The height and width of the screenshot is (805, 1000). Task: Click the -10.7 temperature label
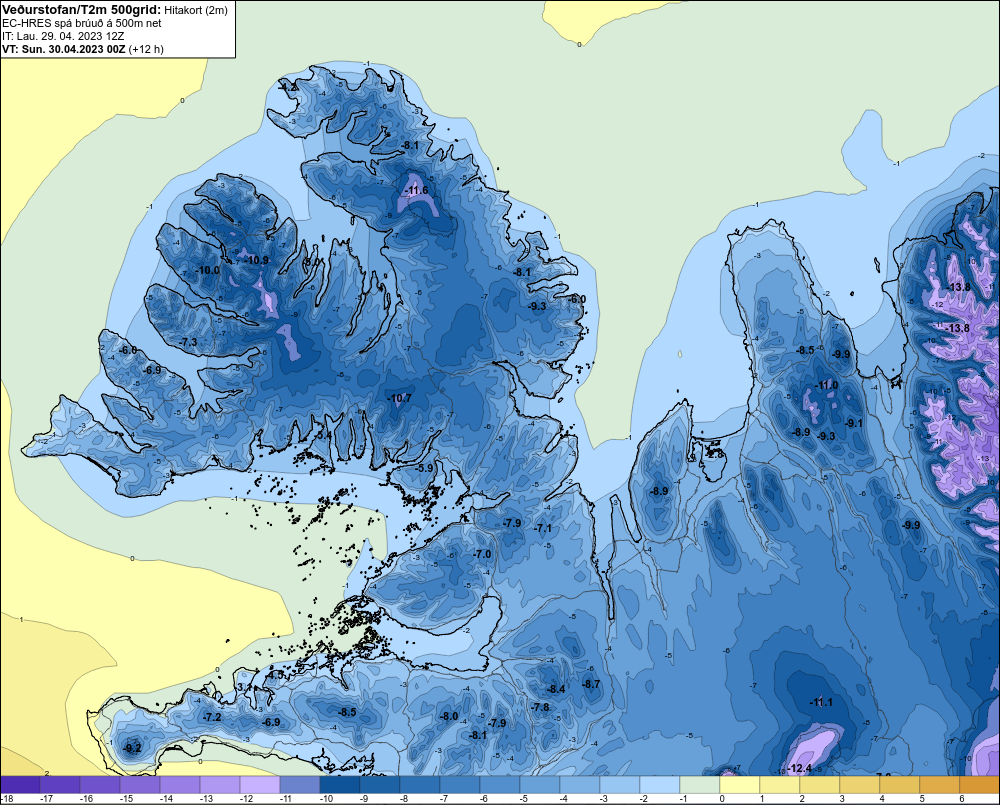coord(400,399)
